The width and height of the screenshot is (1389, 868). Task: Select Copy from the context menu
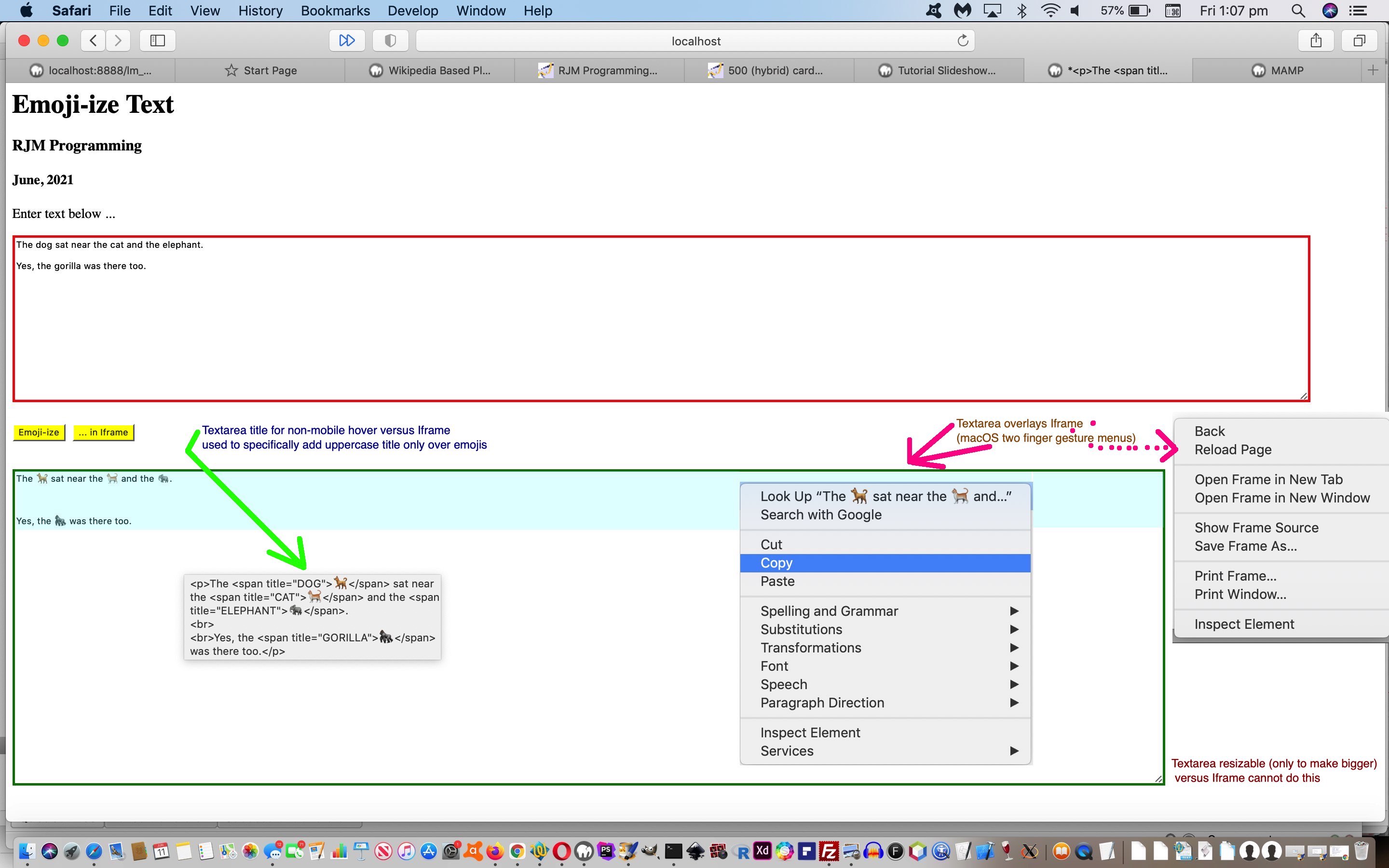776,563
